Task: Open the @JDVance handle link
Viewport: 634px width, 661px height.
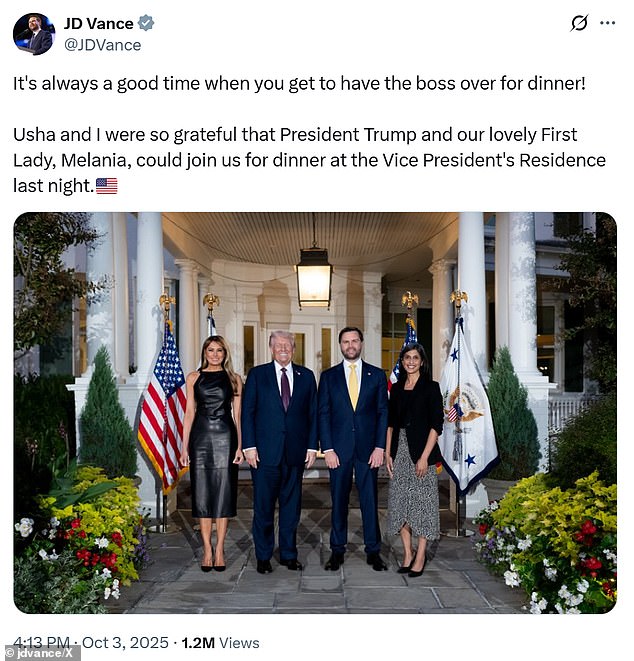Action: click(x=102, y=45)
